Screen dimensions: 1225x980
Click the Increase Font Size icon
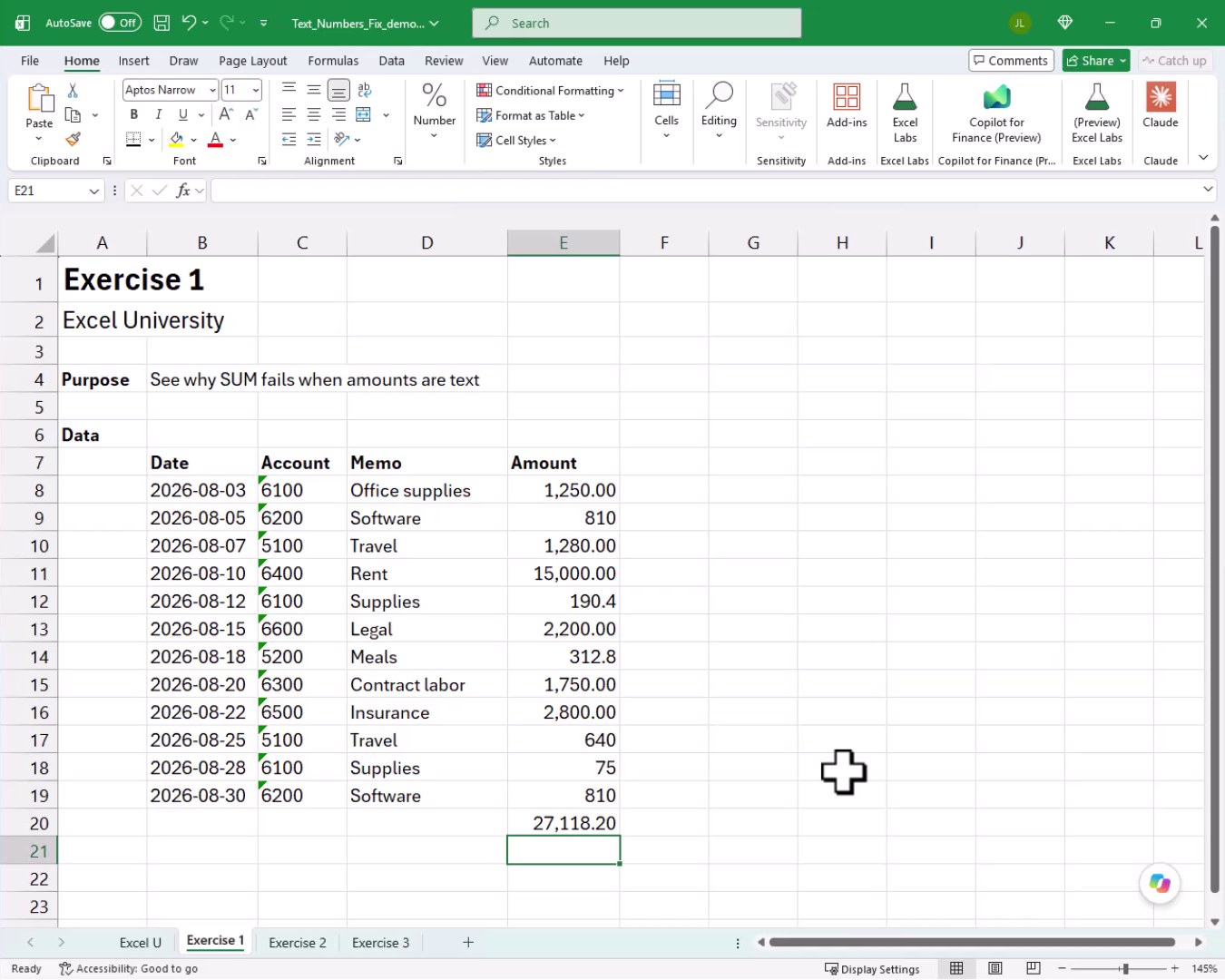pyautogui.click(x=226, y=114)
